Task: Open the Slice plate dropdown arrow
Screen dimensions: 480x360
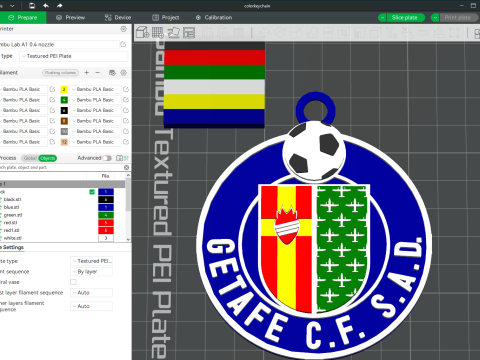Action: (x=382, y=18)
